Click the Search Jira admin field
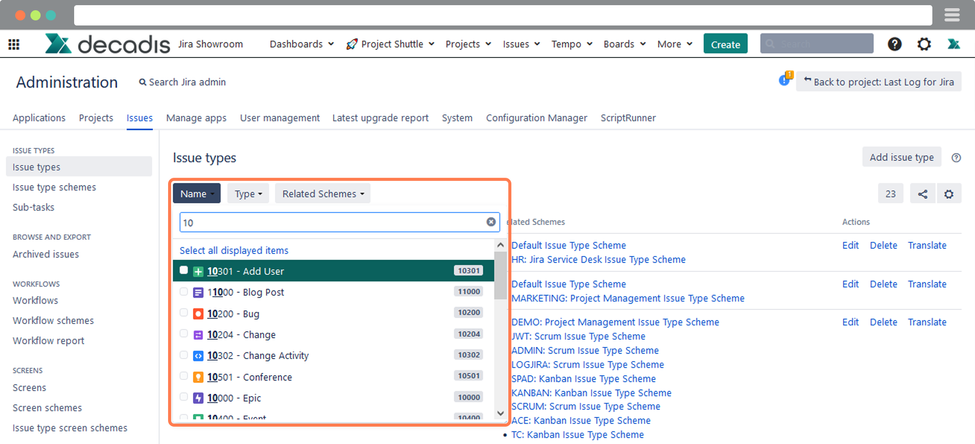The width and height of the screenshot is (975, 444). pos(183,82)
